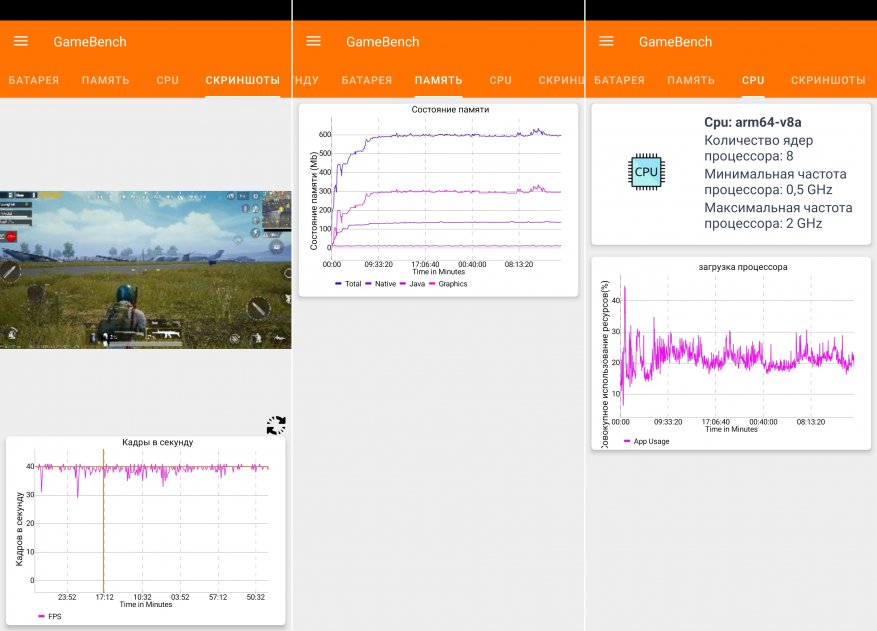Click GameBench title in the left panel
The height and width of the screenshot is (631, 877).
(x=90, y=41)
